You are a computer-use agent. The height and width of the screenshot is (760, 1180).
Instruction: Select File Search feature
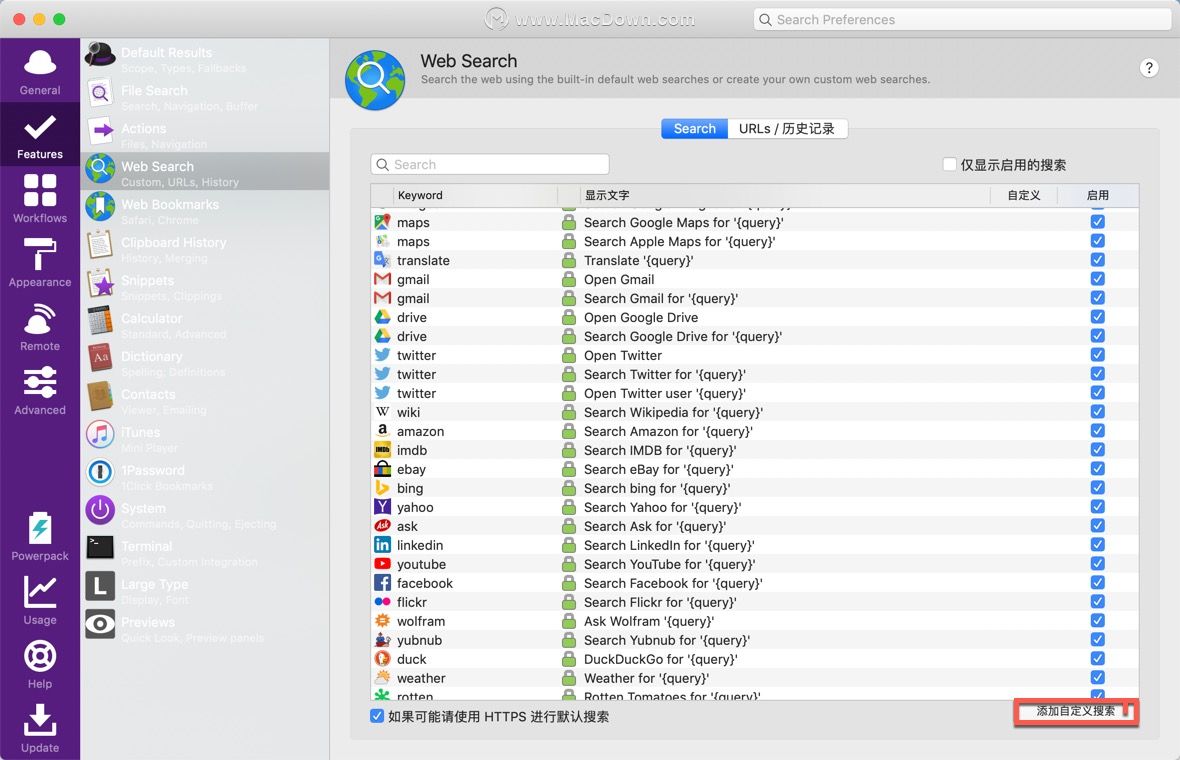pyautogui.click(x=205, y=96)
